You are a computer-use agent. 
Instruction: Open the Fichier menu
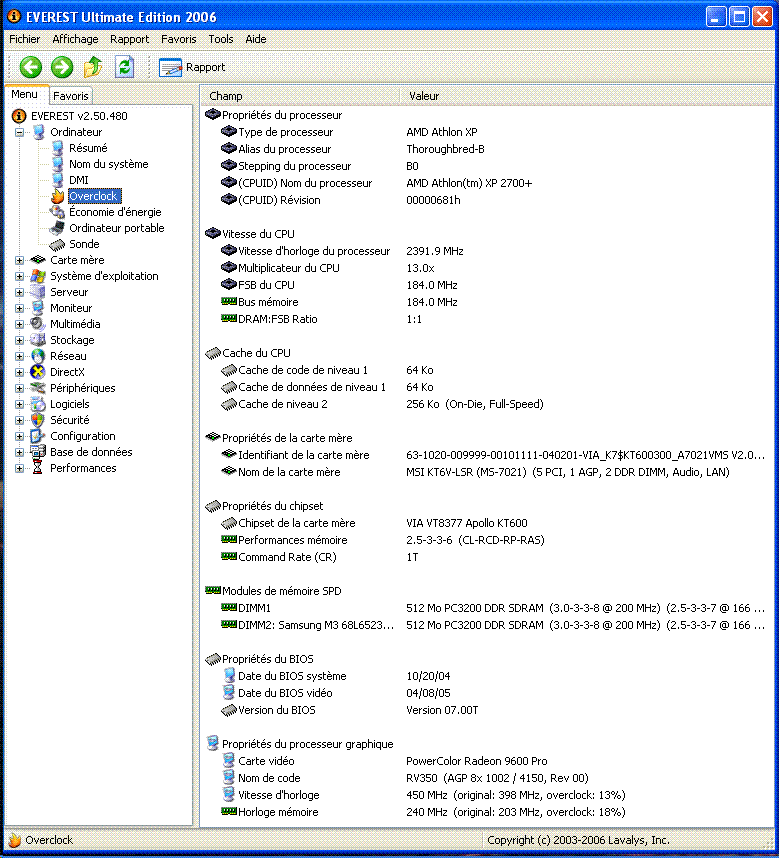tap(25, 39)
